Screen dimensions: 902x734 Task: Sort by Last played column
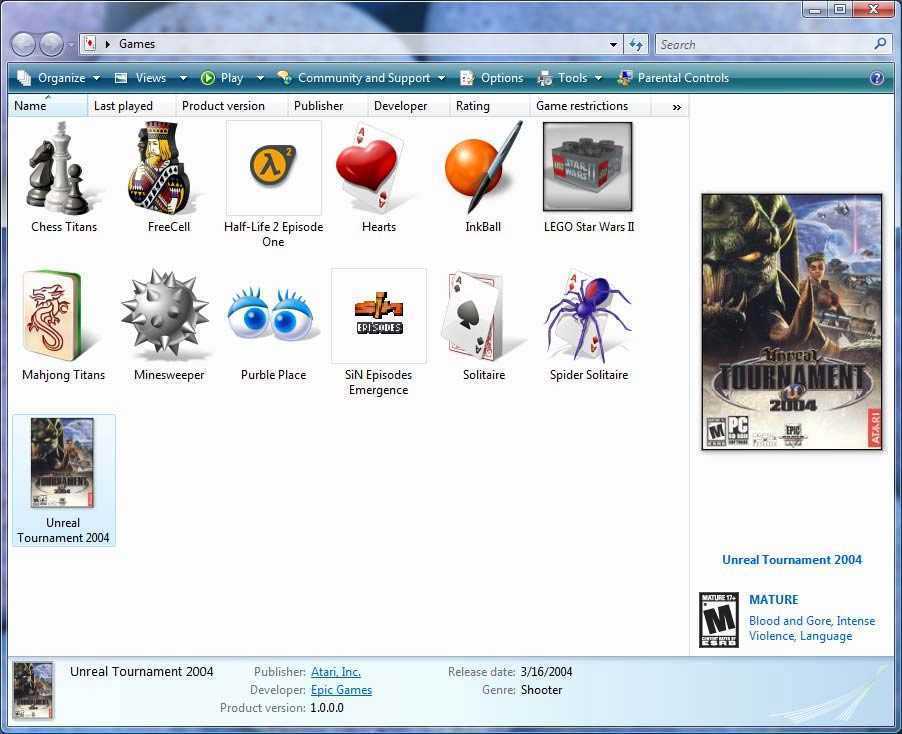pyautogui.click(x=131, y=106)
